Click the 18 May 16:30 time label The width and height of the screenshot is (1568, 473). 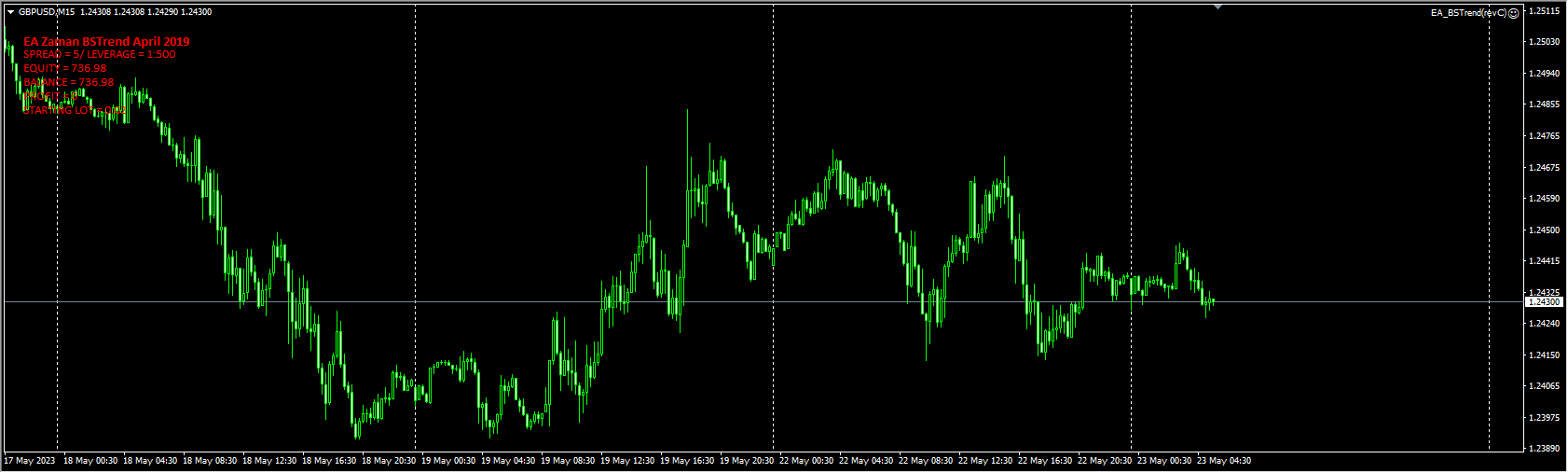pyautogui.click(x=329, y=461)
